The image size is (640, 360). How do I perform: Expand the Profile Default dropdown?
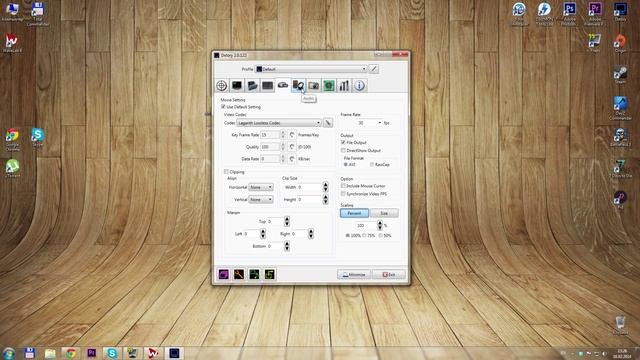coord(311,69)
